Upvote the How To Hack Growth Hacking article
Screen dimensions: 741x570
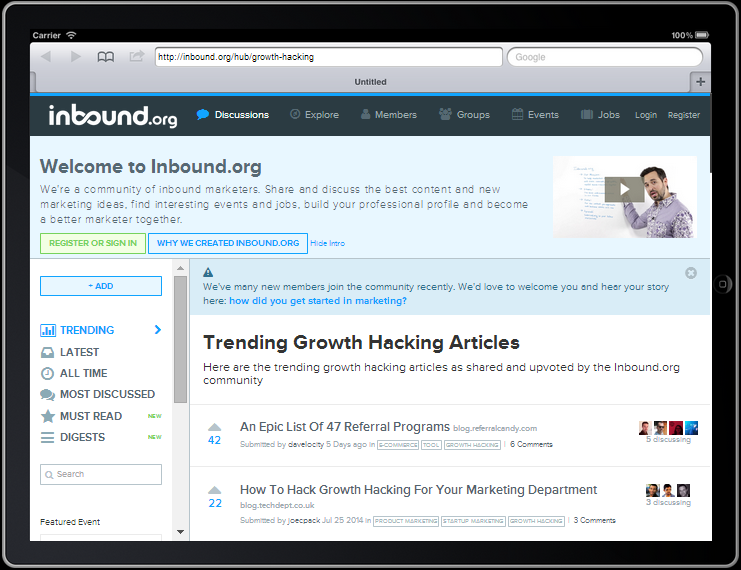pos(215,490)
